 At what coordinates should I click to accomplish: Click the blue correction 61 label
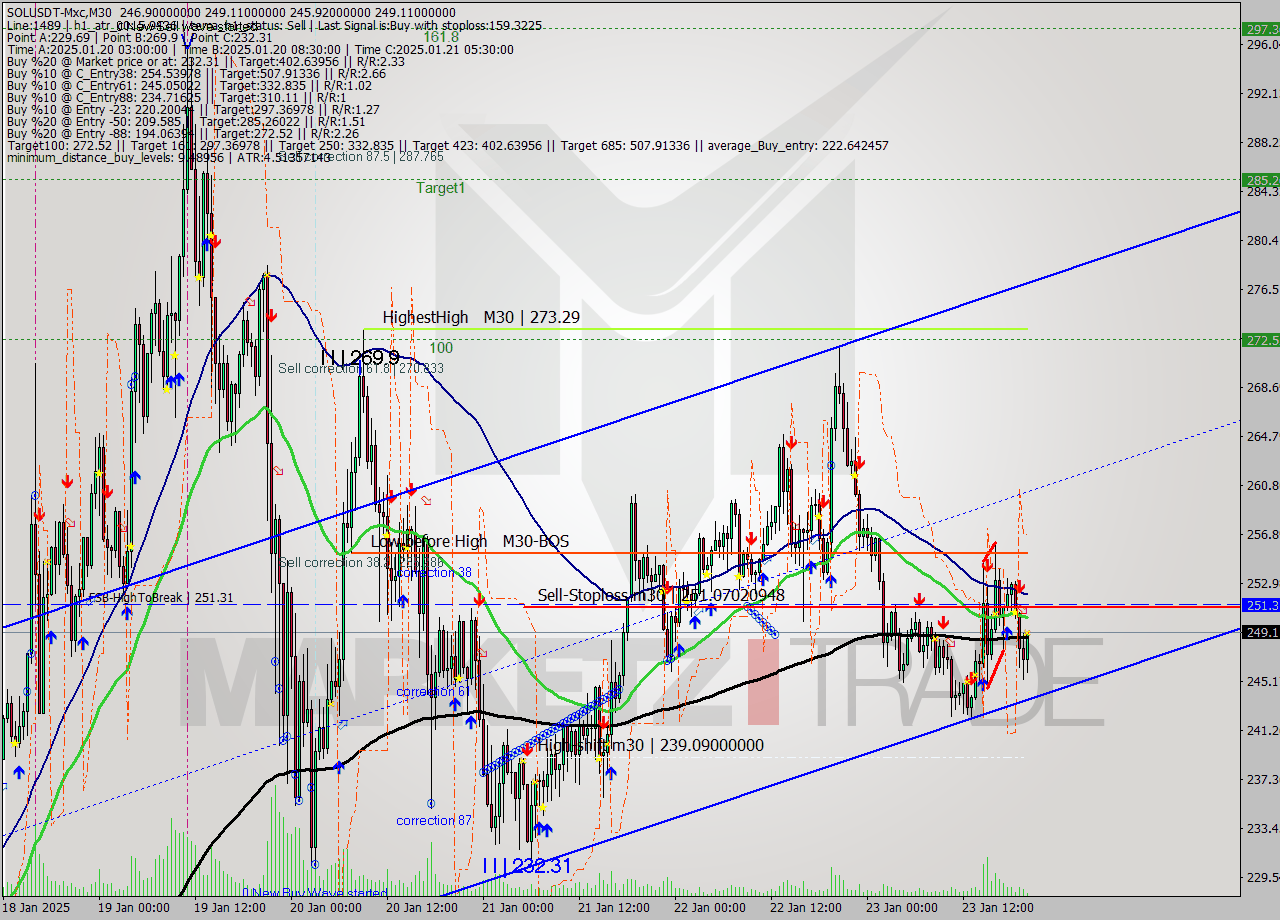coord(433,692)
